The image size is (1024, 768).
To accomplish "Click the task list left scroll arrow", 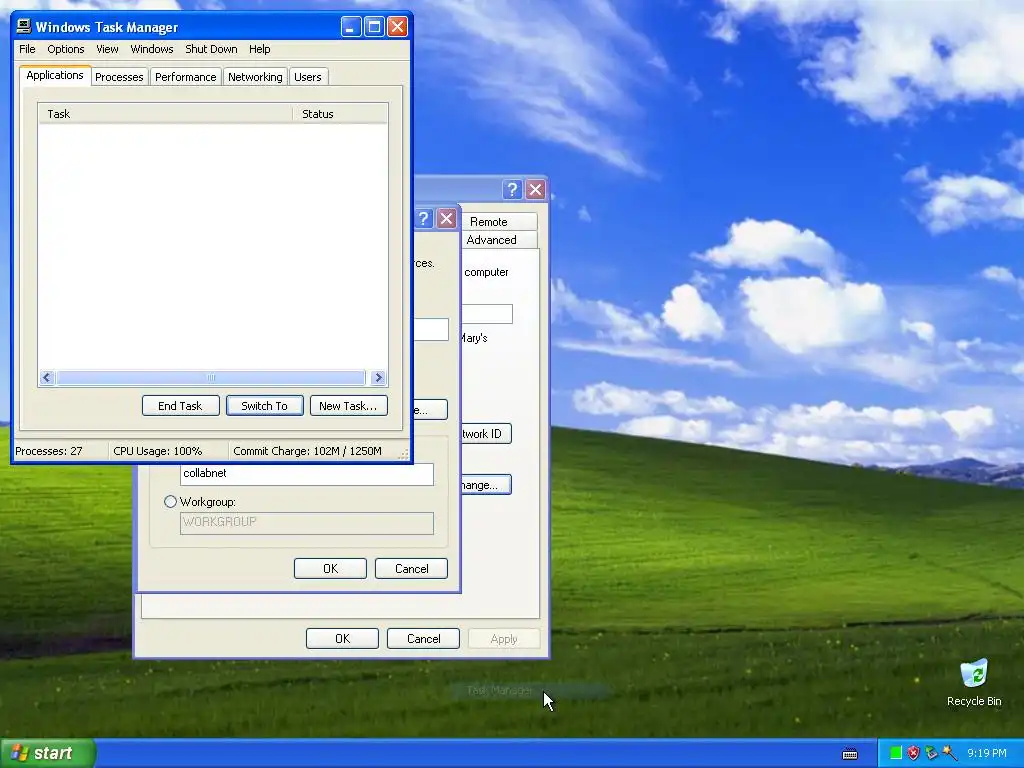I will (46, 377).
